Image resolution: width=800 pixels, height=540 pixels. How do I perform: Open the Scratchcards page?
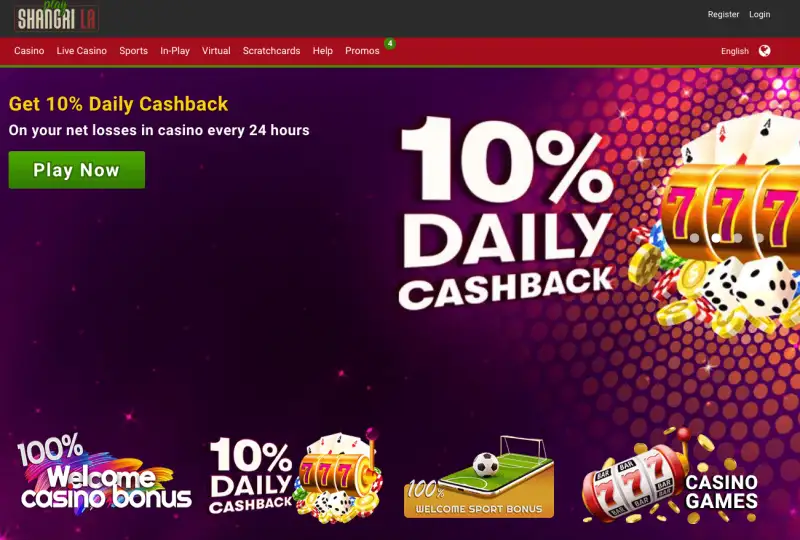[271, 51]
